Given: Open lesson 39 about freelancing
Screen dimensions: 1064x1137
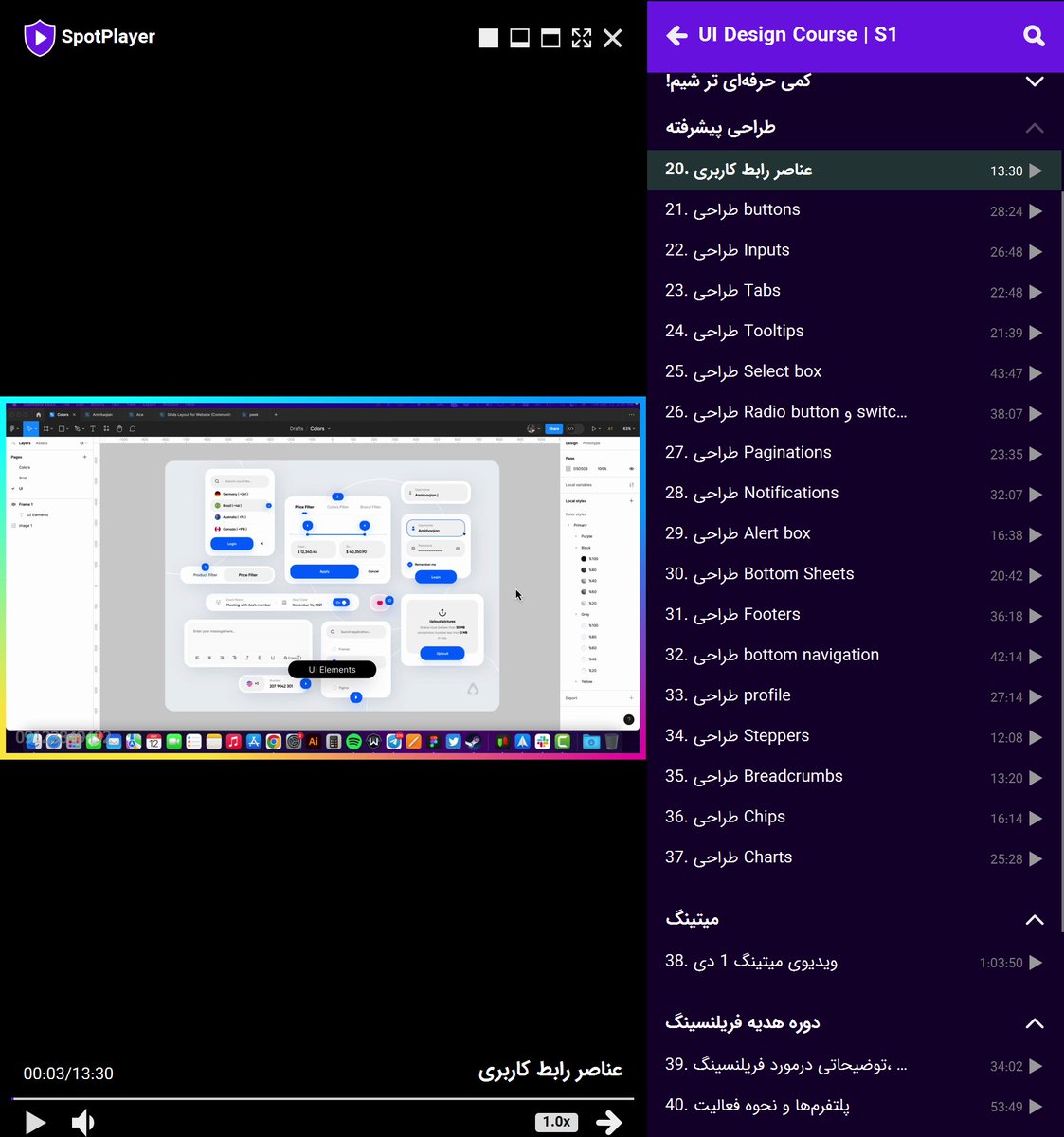Looking at the screenshot, I should pos(854,1066).
